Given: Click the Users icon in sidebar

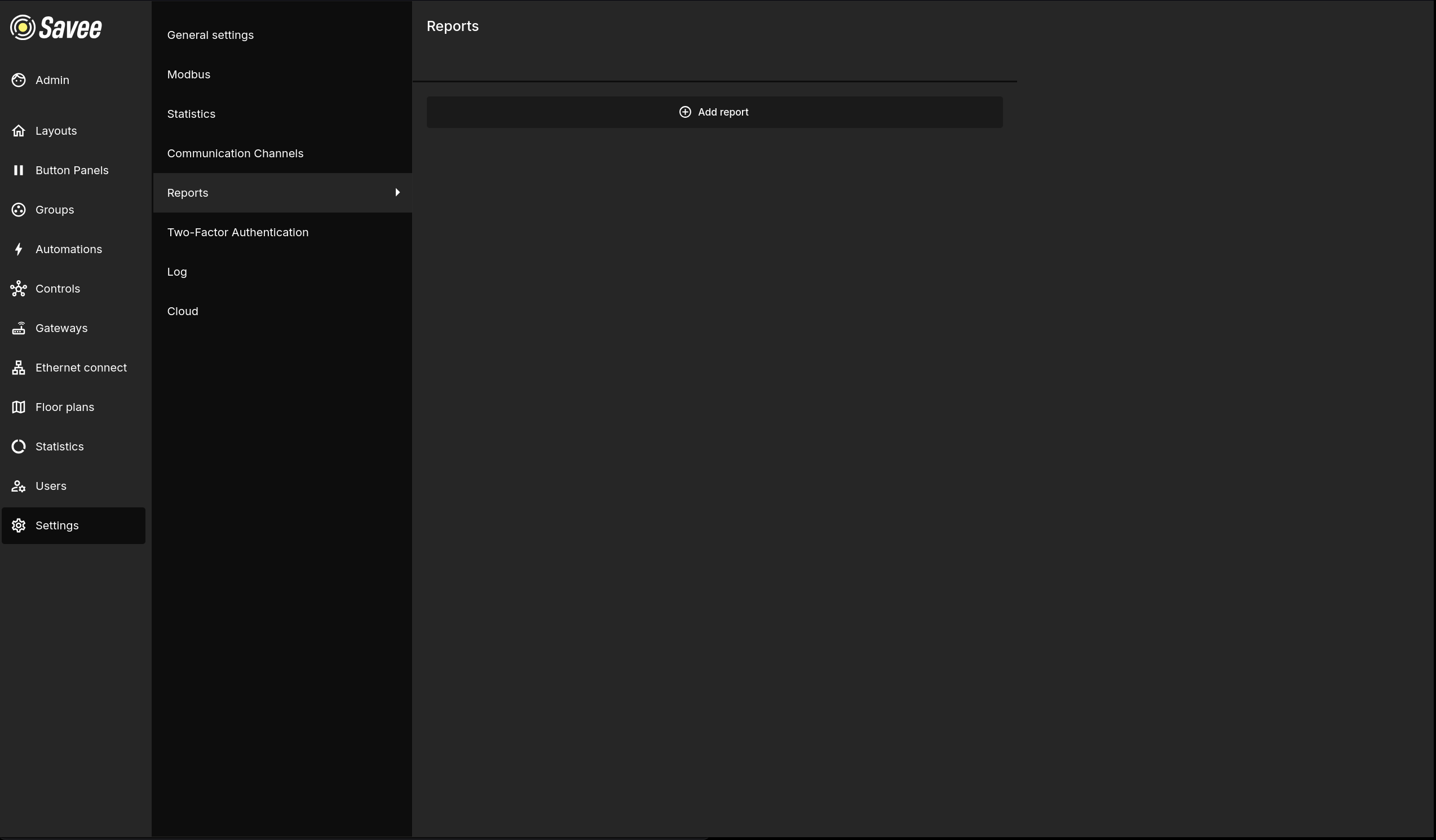Looking at the screenshot, I should point(18,486).
